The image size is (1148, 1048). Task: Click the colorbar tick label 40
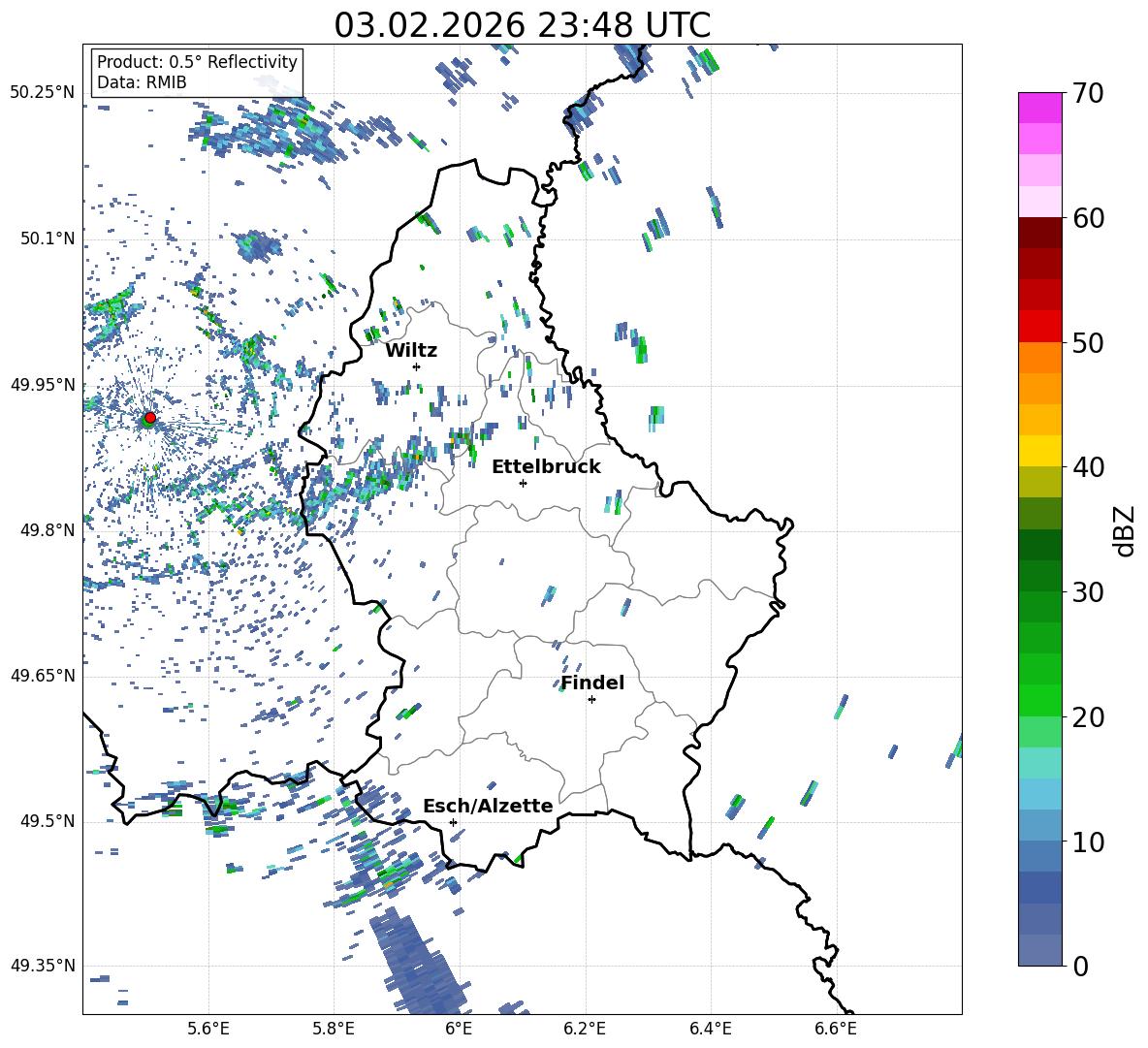point(1087,467)
